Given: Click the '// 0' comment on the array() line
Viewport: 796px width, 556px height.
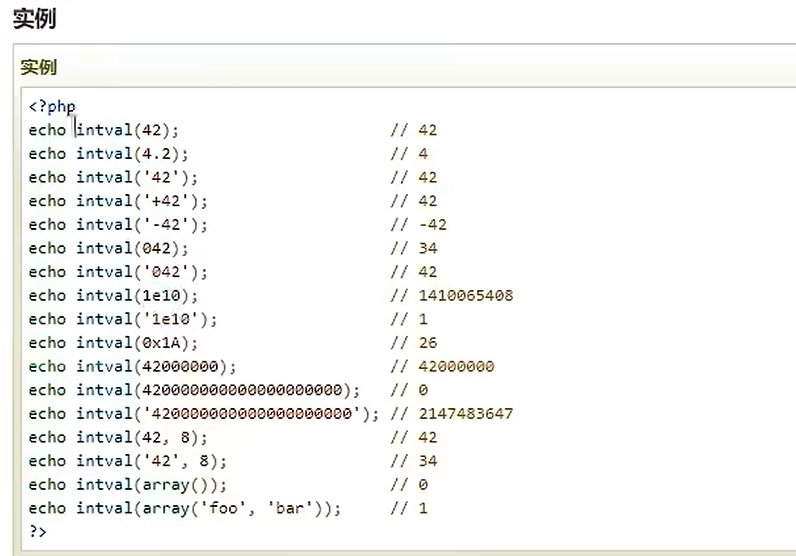Looking at the screenshot, I should pyautogui.click(x=409, y=484).
